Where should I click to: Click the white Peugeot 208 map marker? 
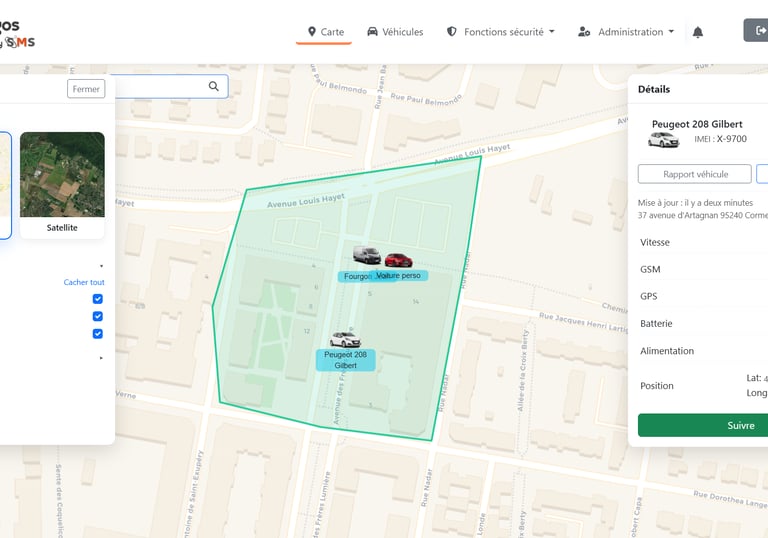point(345,339)
